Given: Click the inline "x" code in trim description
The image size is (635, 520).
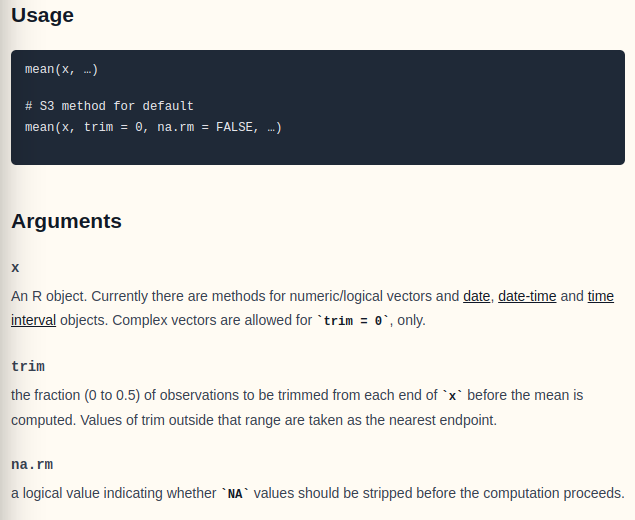Looking at the screenshot, I should pos(452,396).
